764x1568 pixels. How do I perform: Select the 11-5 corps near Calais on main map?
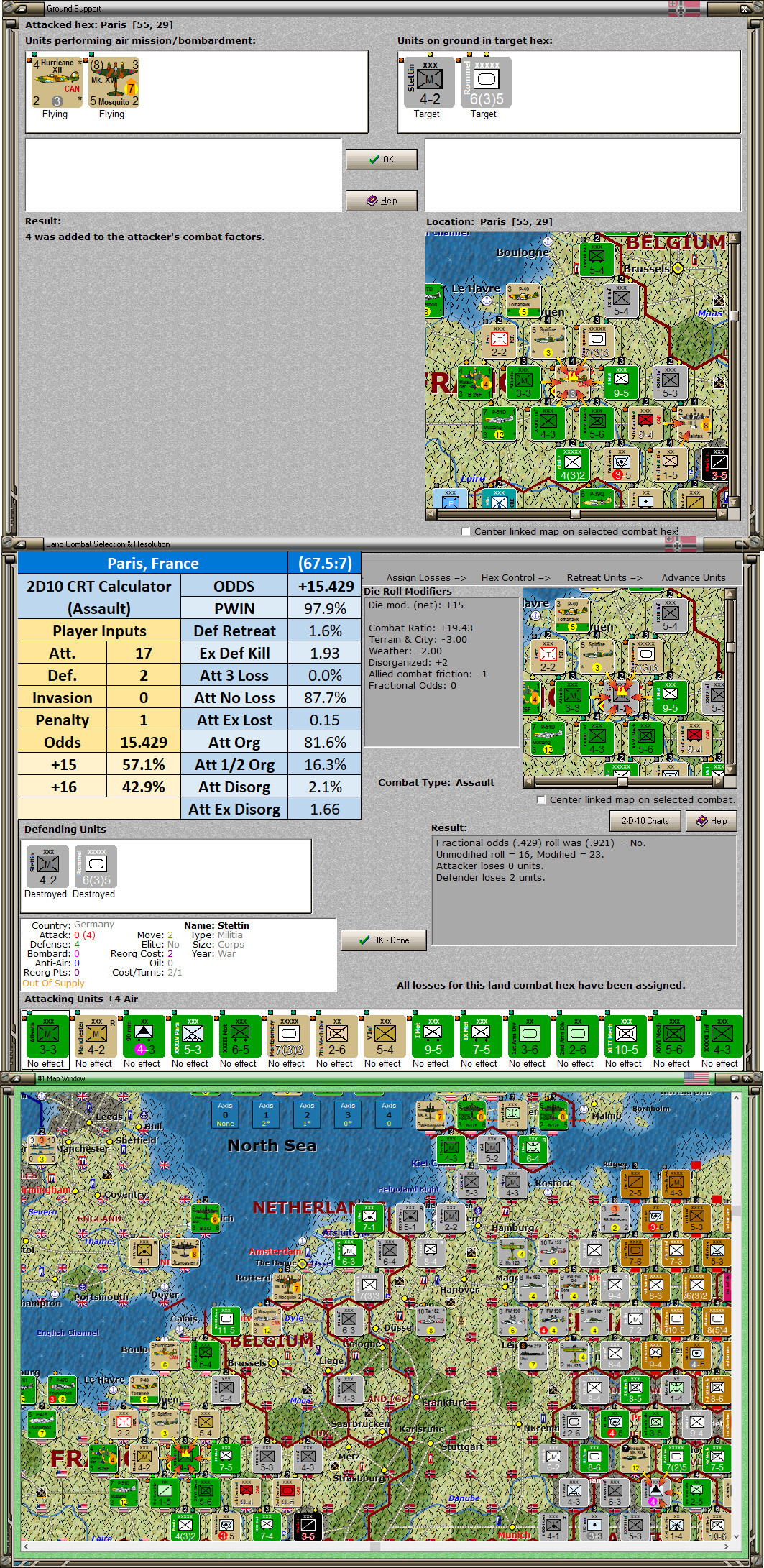[x=226, y=1321]
